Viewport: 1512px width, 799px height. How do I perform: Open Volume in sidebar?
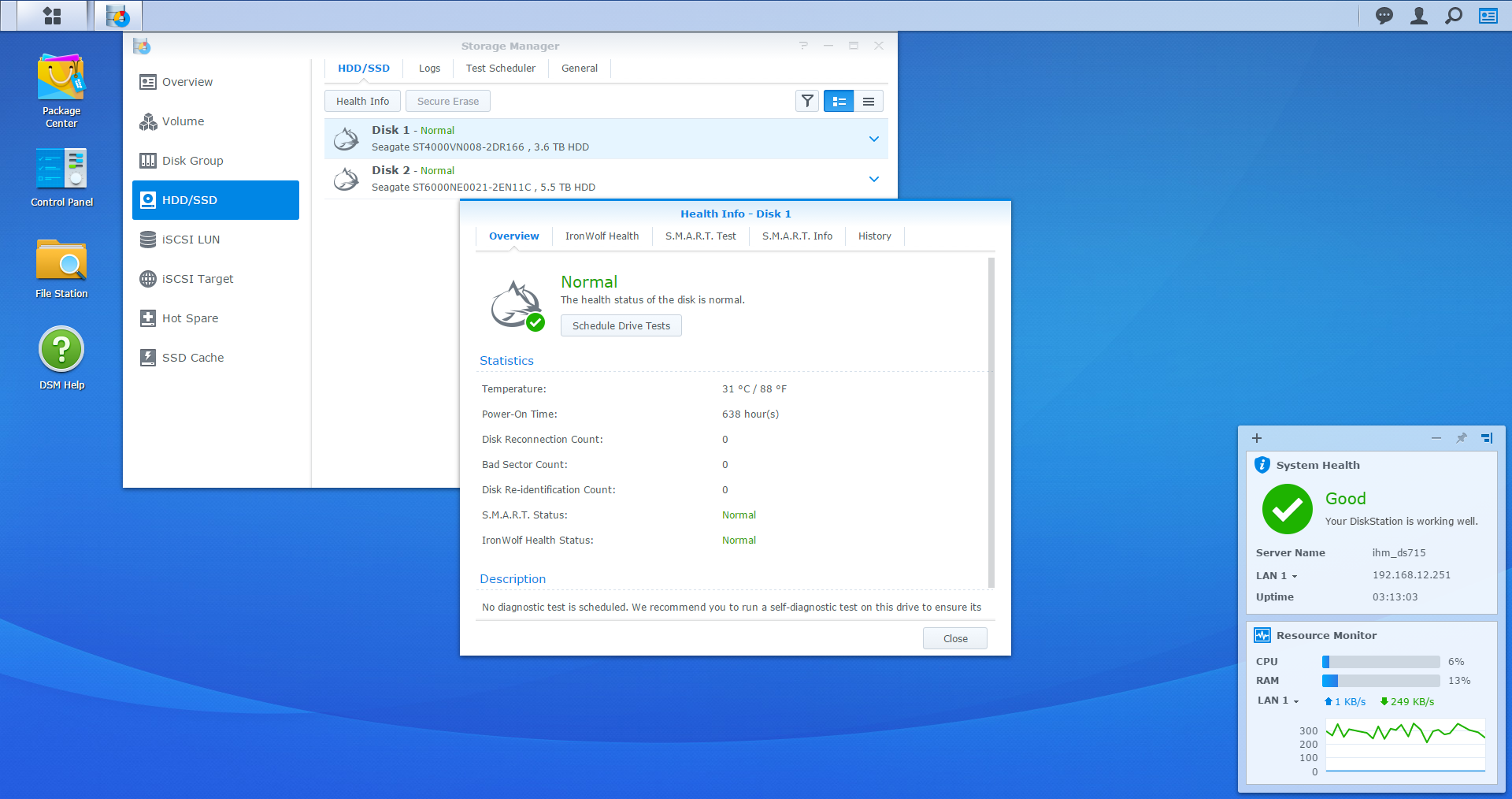pyautogui.click(x=216, y=121)
